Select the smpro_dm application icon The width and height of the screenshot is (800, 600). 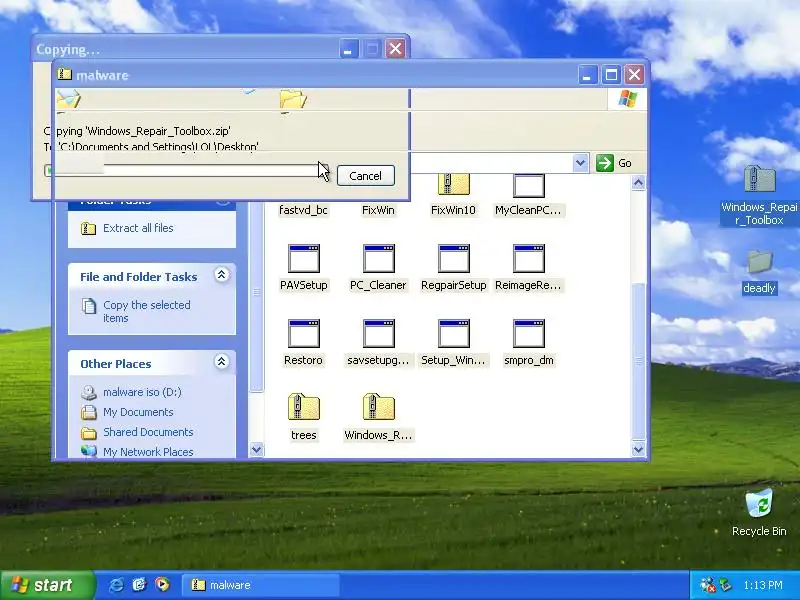click(x=529, y=334)
